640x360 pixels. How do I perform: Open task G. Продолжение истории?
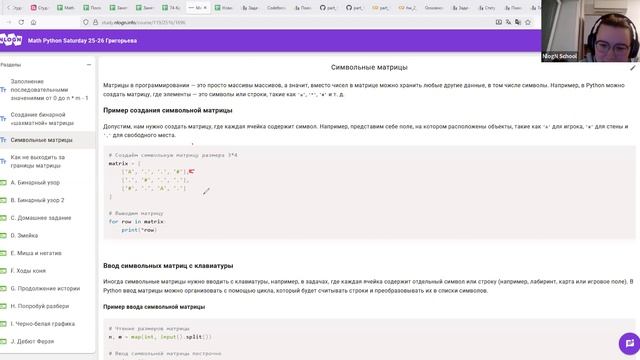[x=45, y=288]
